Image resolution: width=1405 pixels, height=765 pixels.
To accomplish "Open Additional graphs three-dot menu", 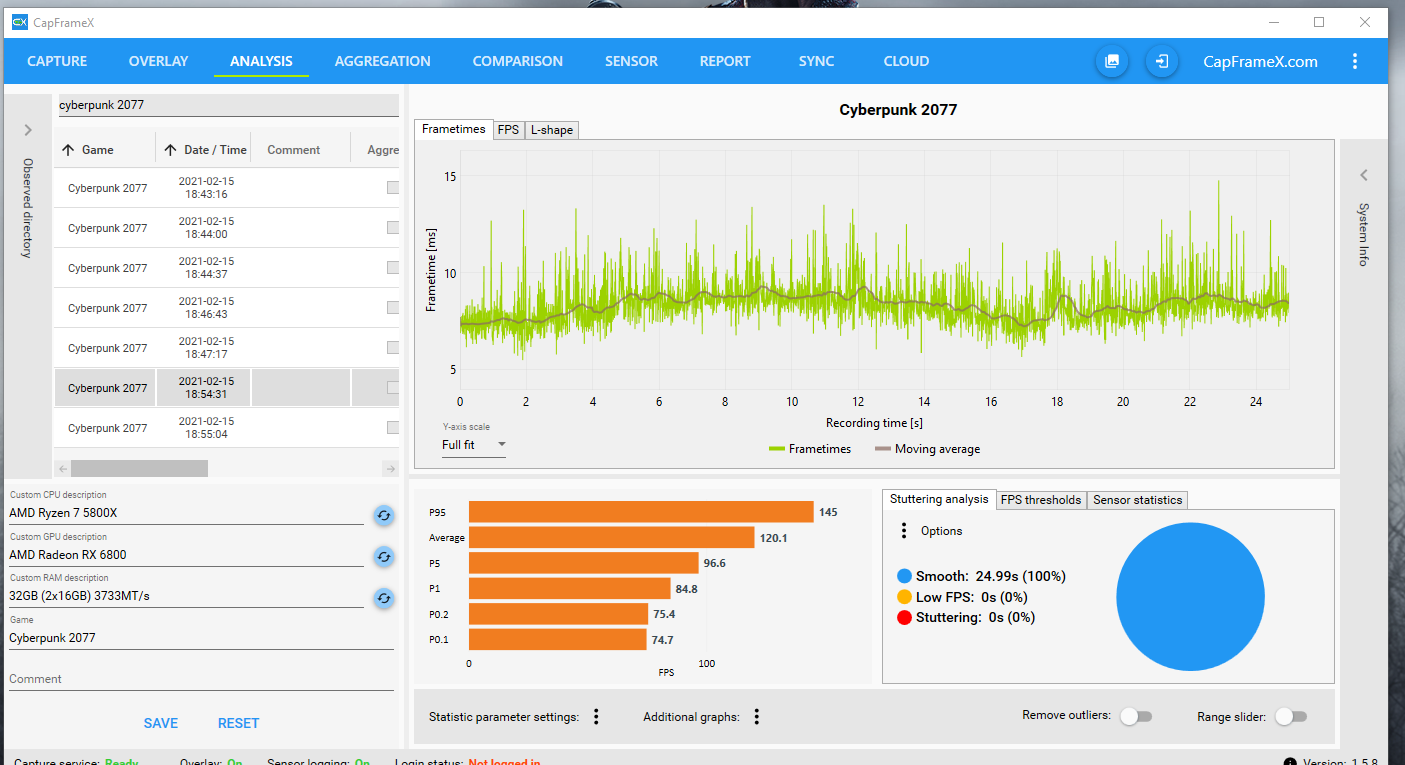I will [x=757, y=716].
